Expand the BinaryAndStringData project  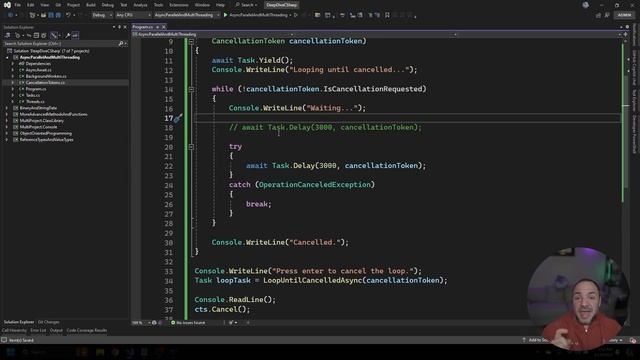tap(7, 108)
